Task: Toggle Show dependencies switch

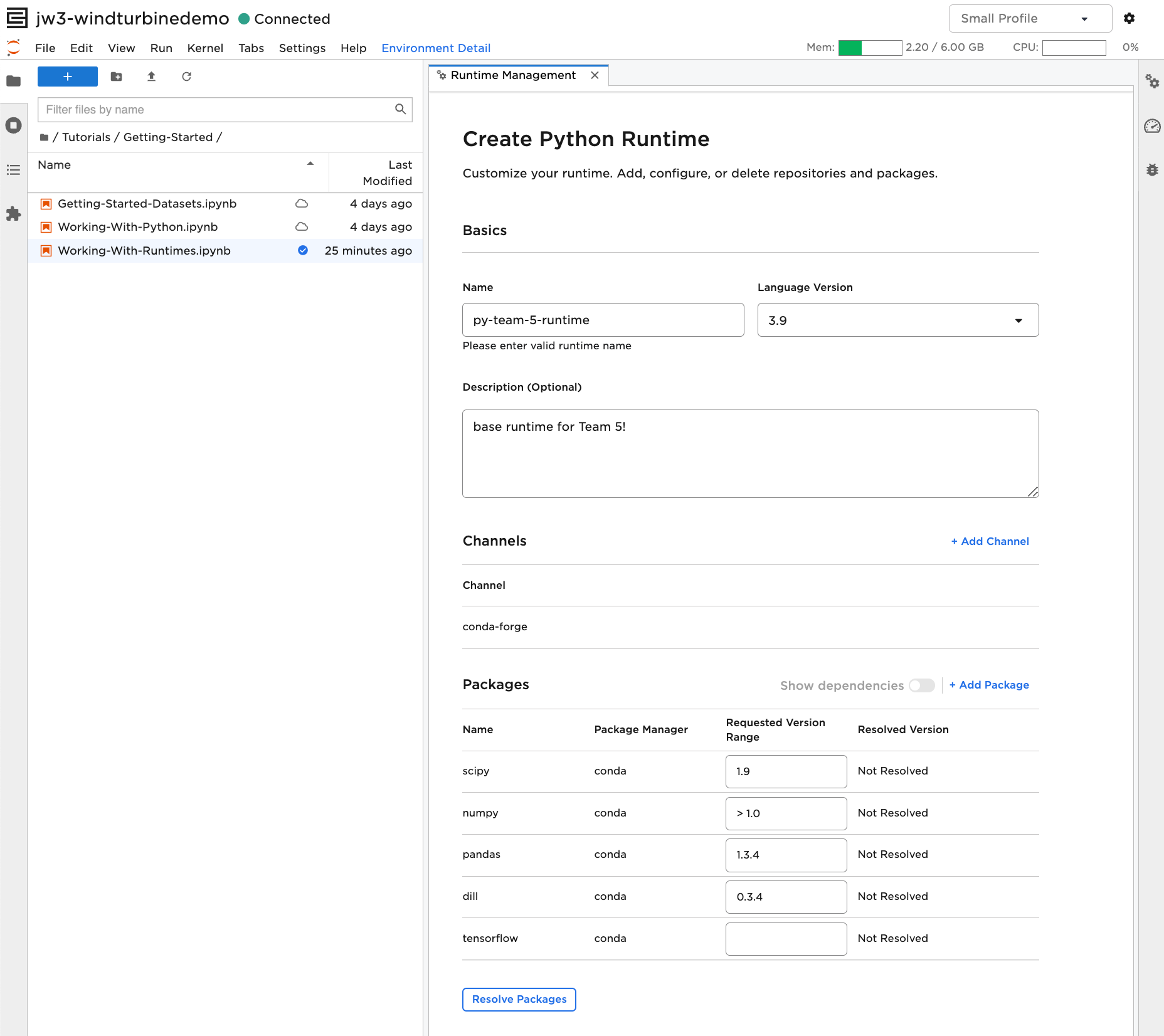Action: [x=921, y=685]
